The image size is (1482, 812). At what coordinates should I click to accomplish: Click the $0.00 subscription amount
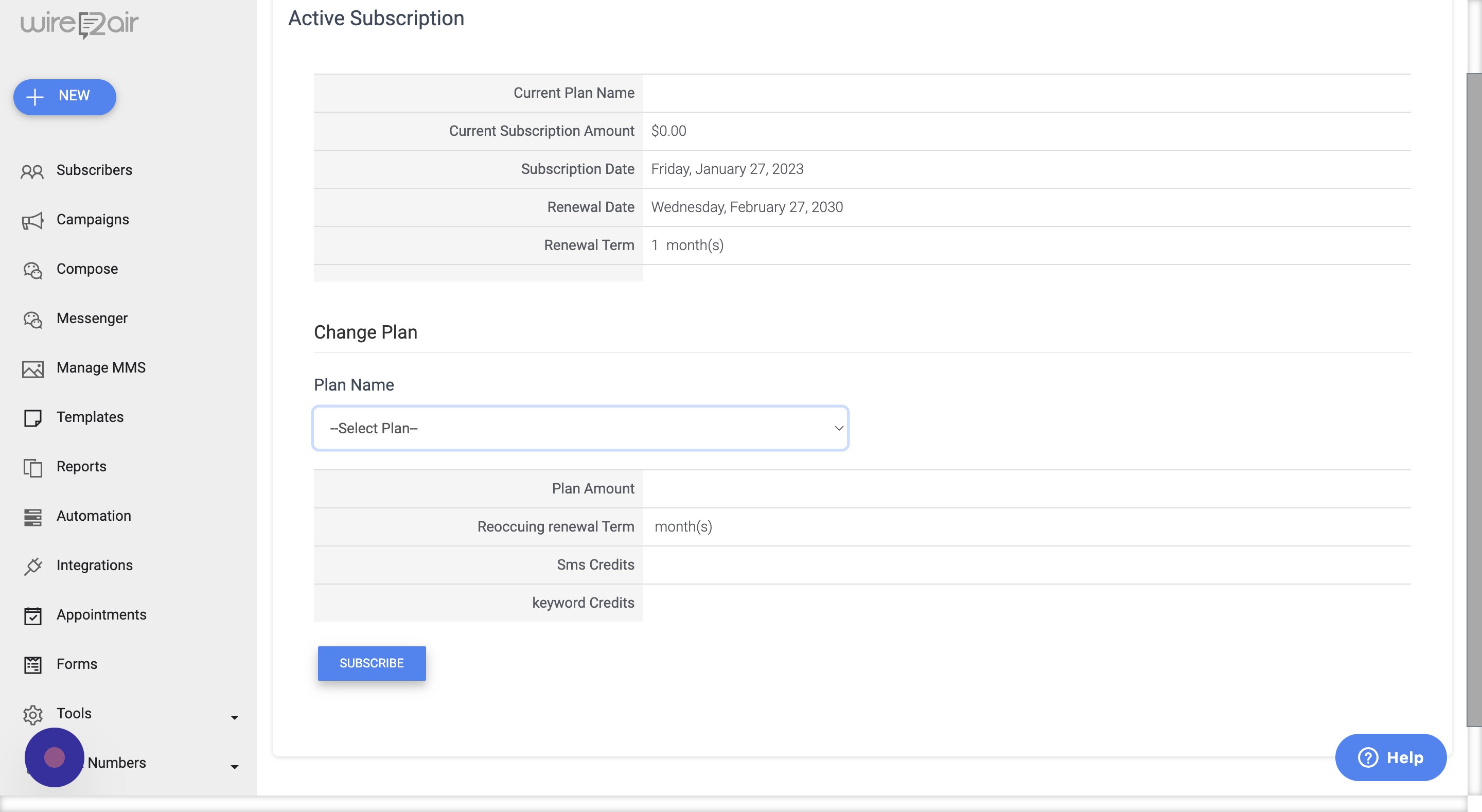pyautogui.click(x=668, y=131)
